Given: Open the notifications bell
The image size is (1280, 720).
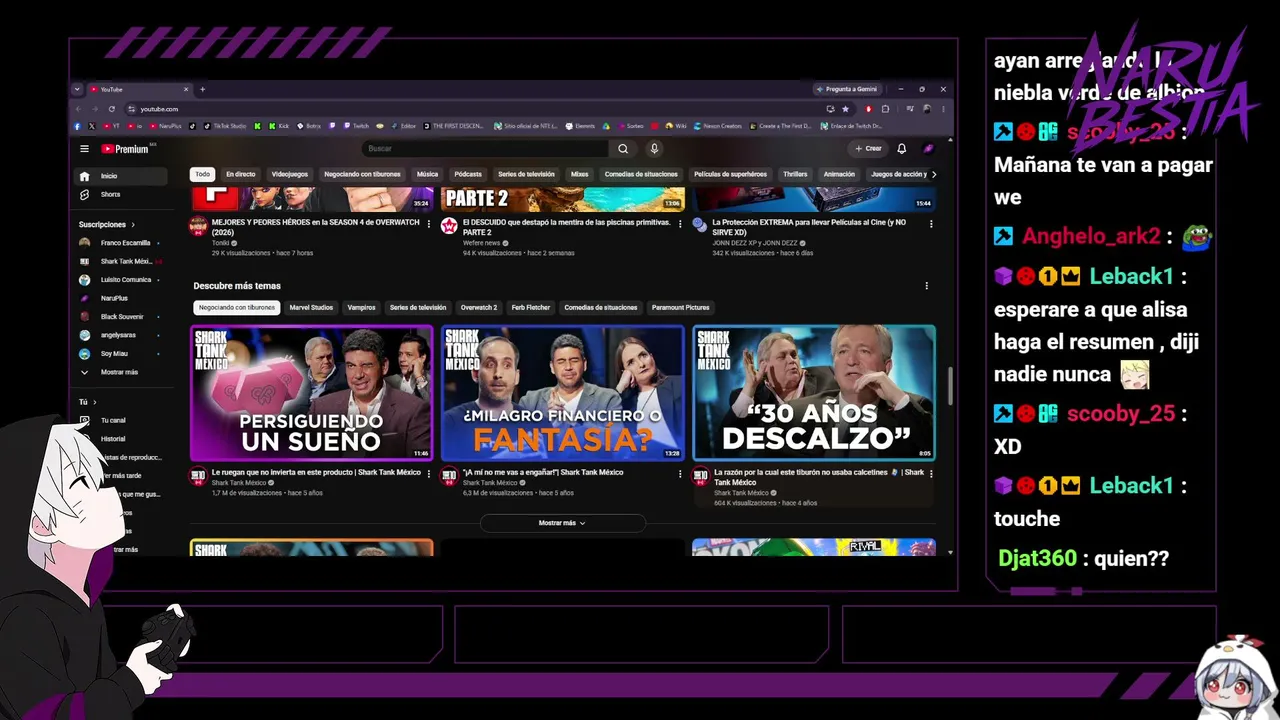Looking at the screenshot, I should 901,149.
